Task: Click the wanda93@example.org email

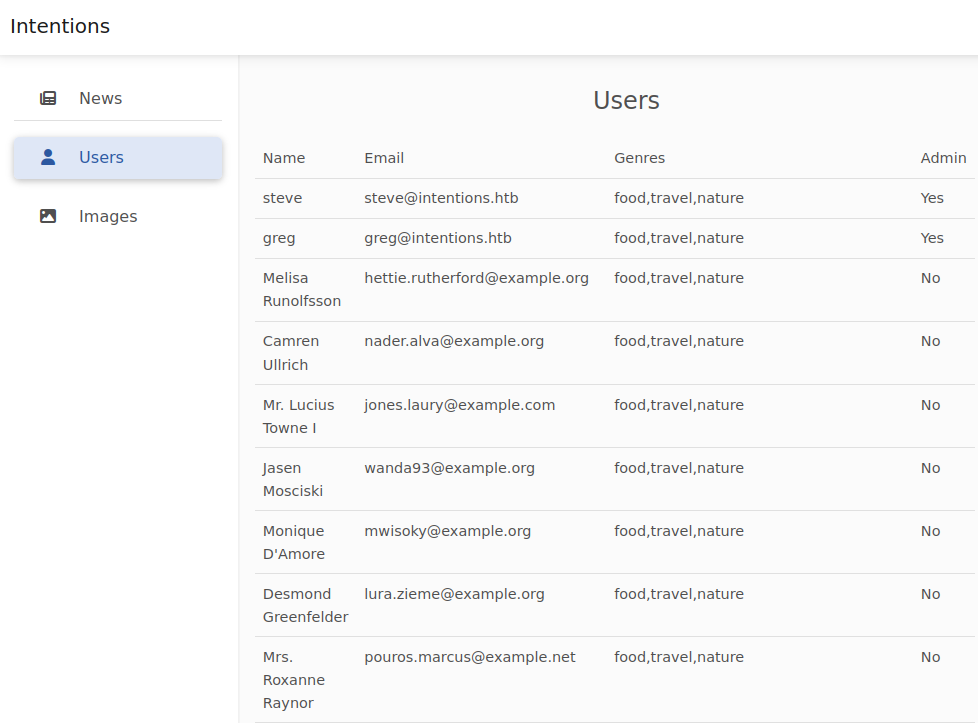Action: click(449, 468)
